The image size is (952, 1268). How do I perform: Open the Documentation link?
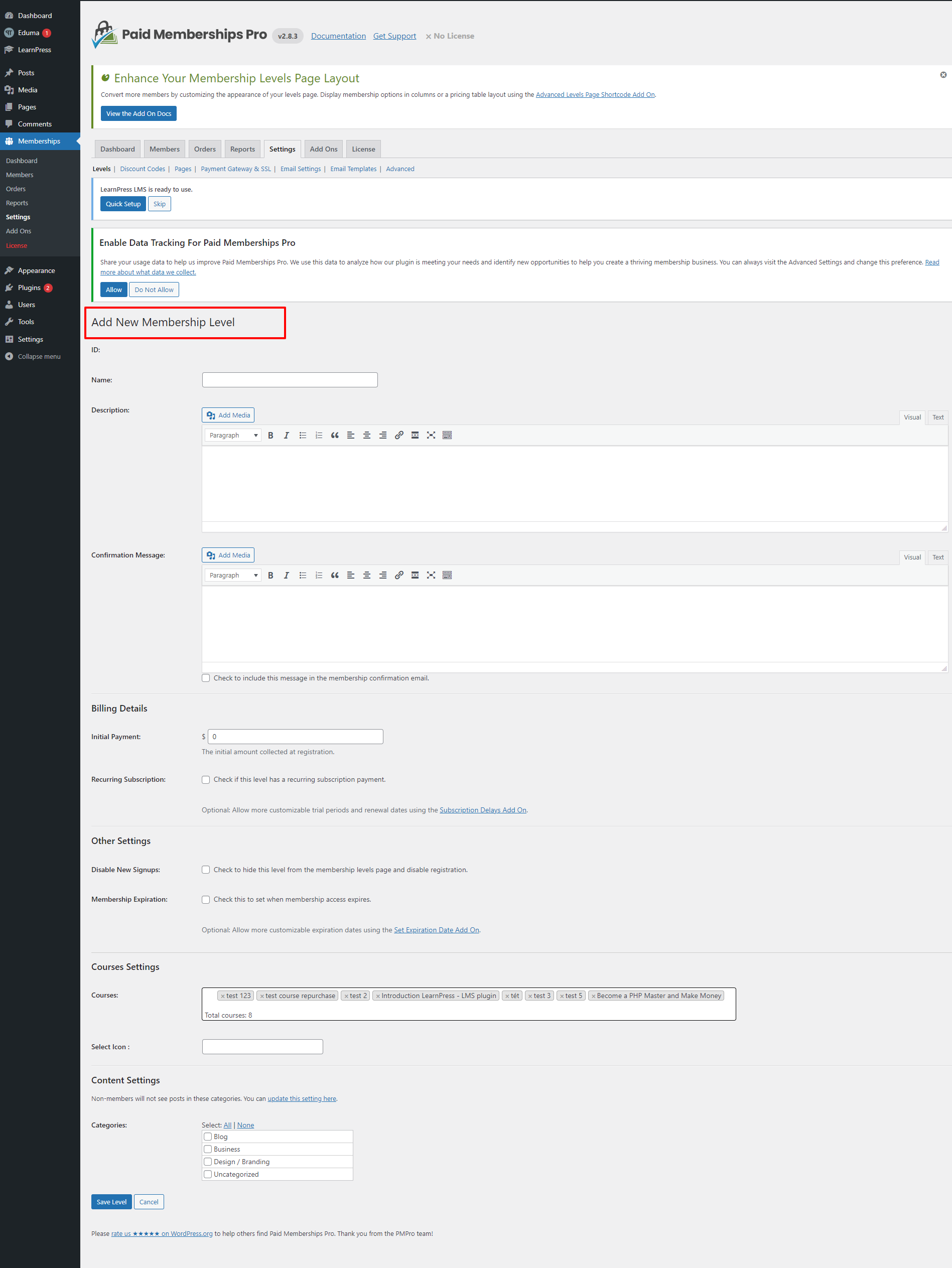(338, 36)
